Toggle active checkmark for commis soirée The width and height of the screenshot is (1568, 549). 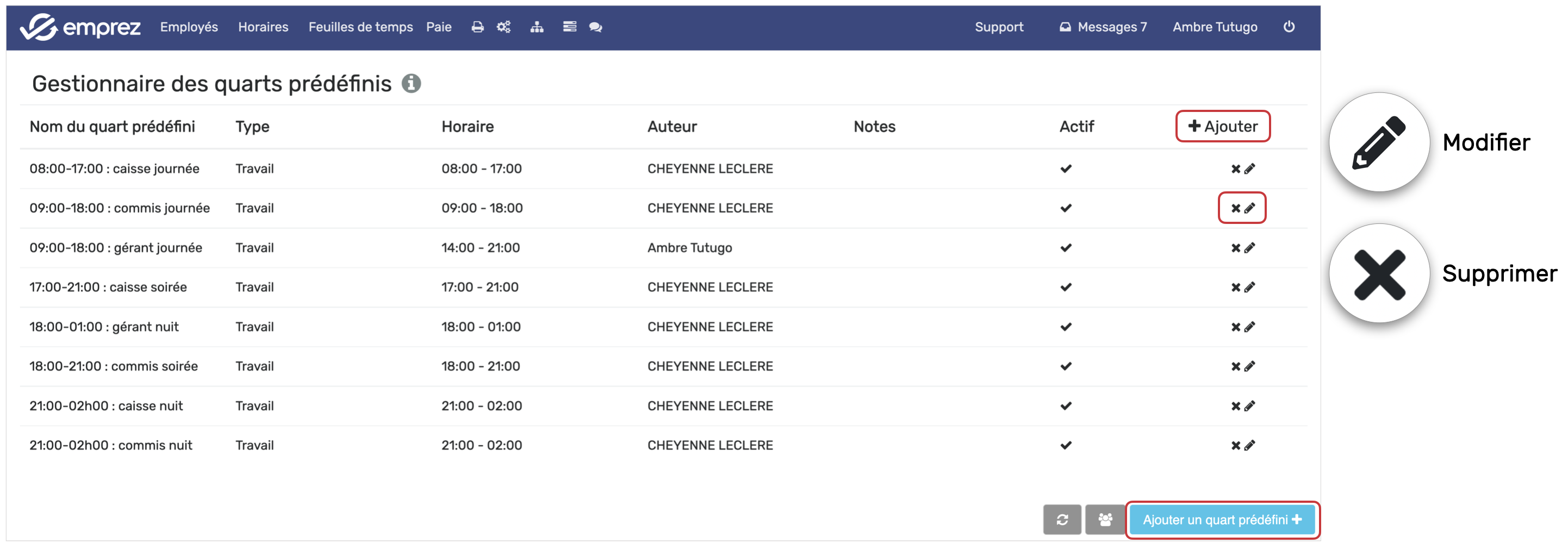point(1065,366)
